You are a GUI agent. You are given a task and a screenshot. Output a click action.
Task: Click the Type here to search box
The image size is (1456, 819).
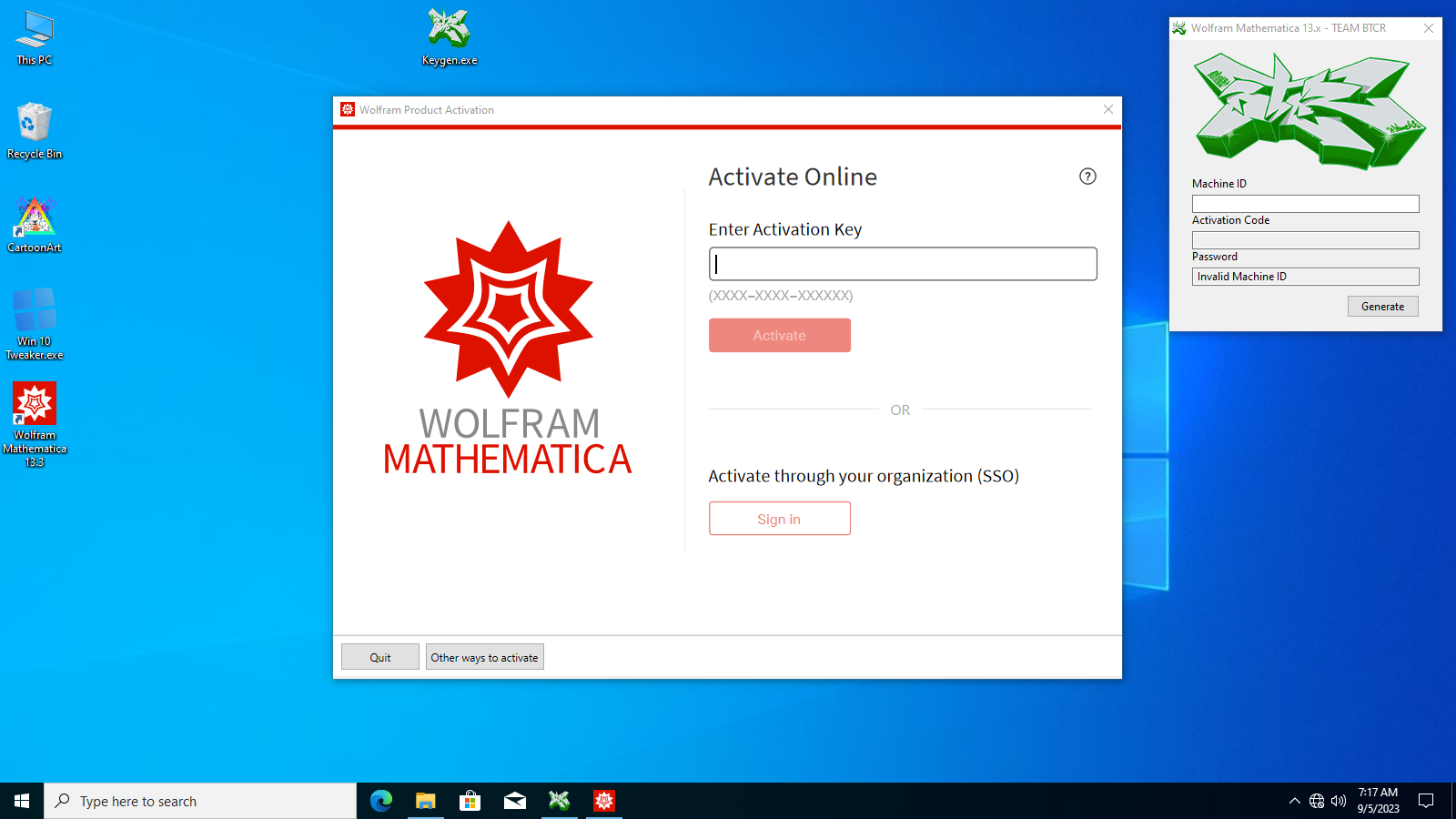(x=200, y=801)
